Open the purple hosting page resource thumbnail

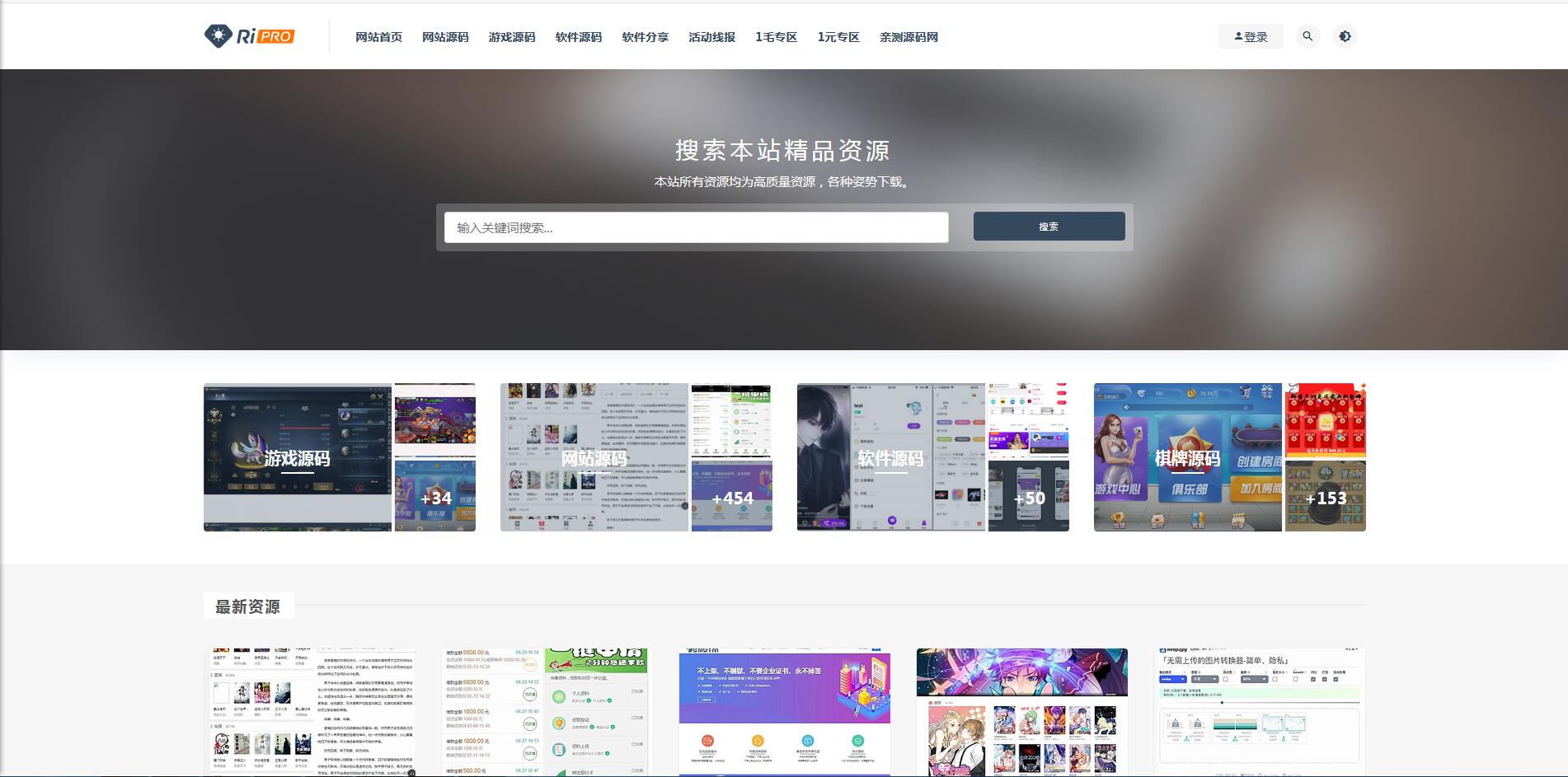click(x=785, y=712)
